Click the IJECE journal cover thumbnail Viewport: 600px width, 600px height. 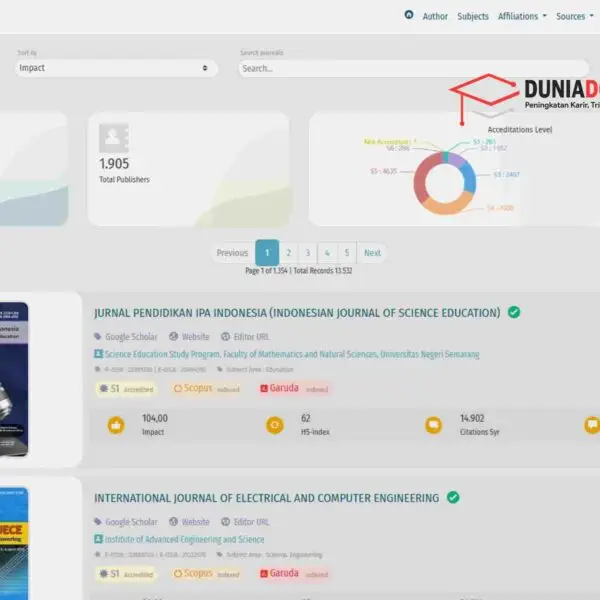(14, 543)
